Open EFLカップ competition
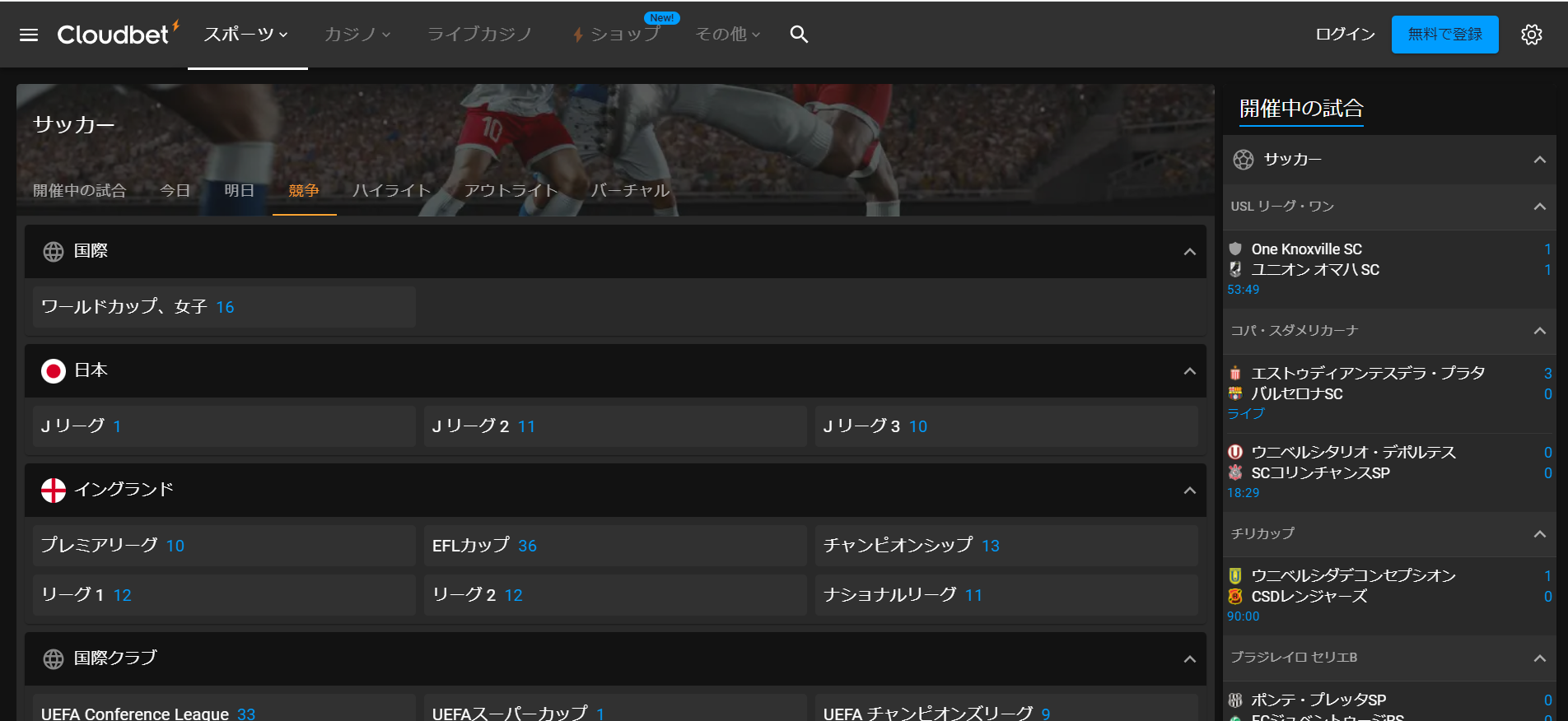 pyautogui.click(x=615, y=546)
